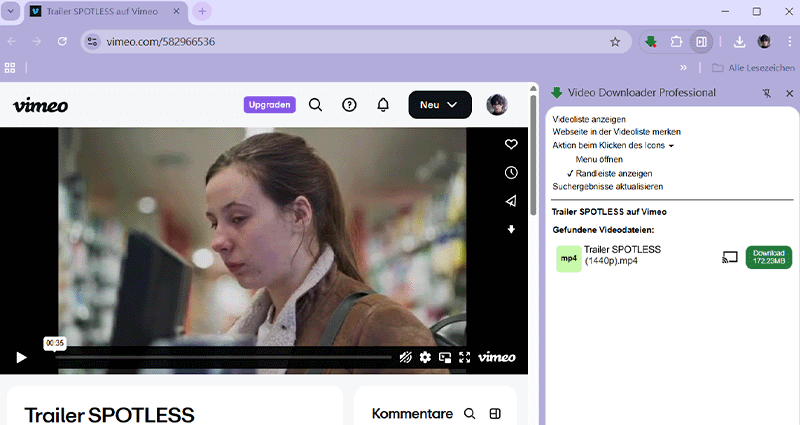Toggle the Chrome side panel button
This screenshot has width=800, height=425.
tap(702, 42)
